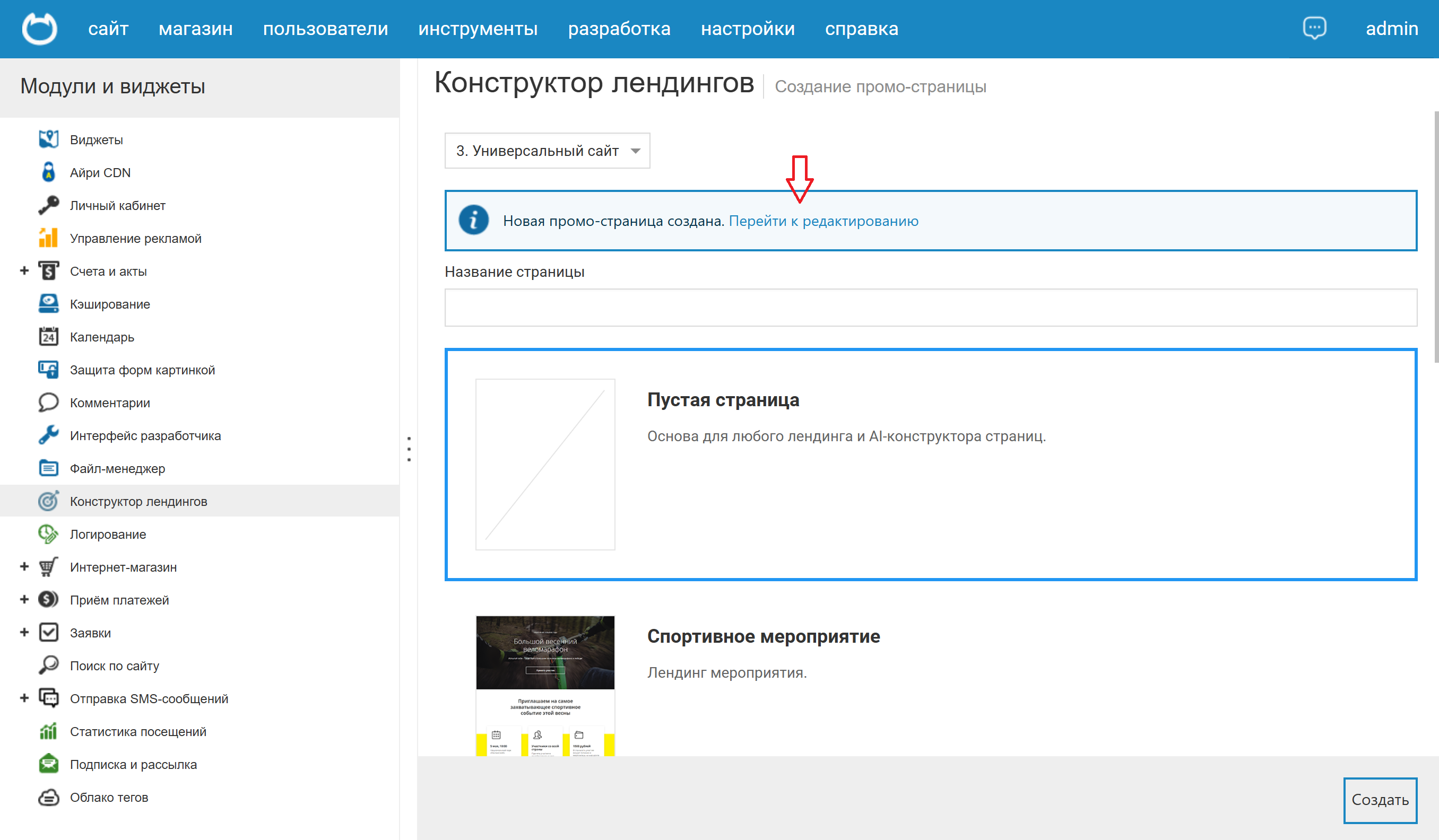Expand the Приём платежей tree node
The width and height of the screenshot is (1439, 840).
(24, 600)
